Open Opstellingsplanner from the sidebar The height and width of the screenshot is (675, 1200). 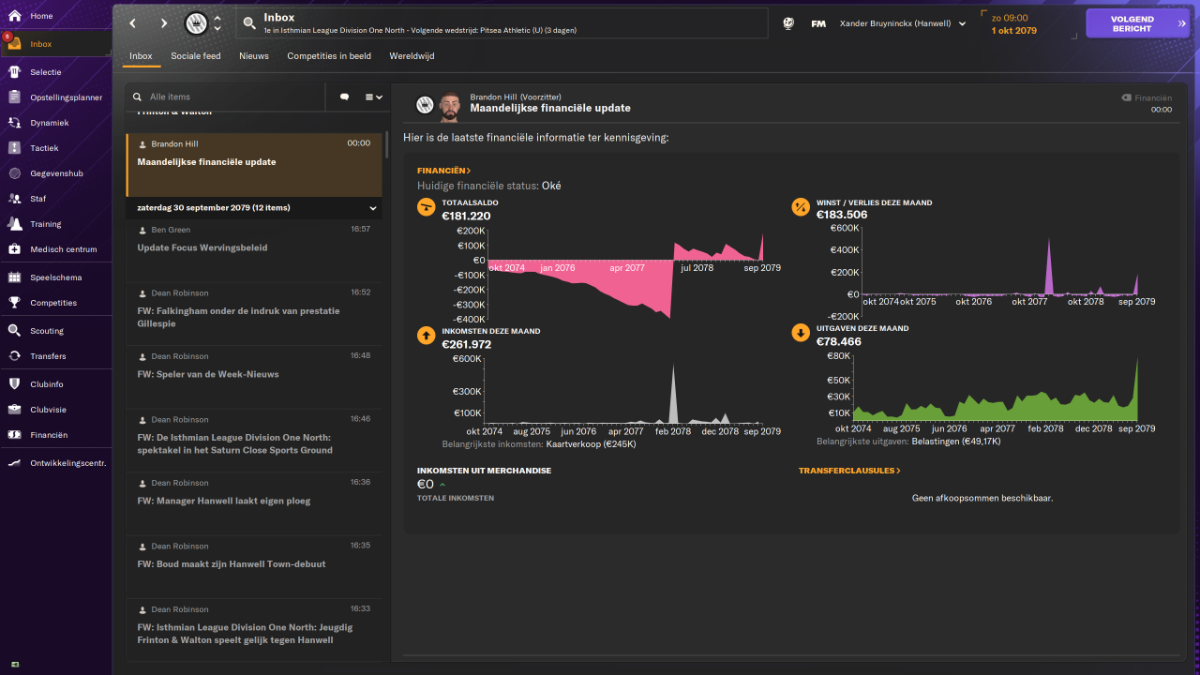tap(56, 97)
